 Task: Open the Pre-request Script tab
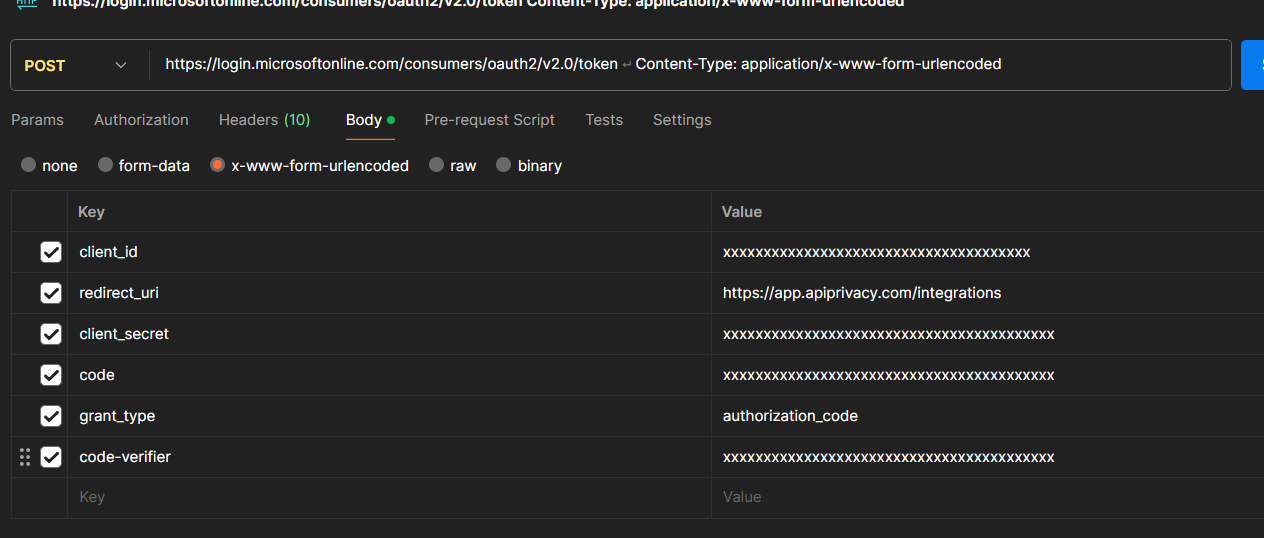(489, 120)
